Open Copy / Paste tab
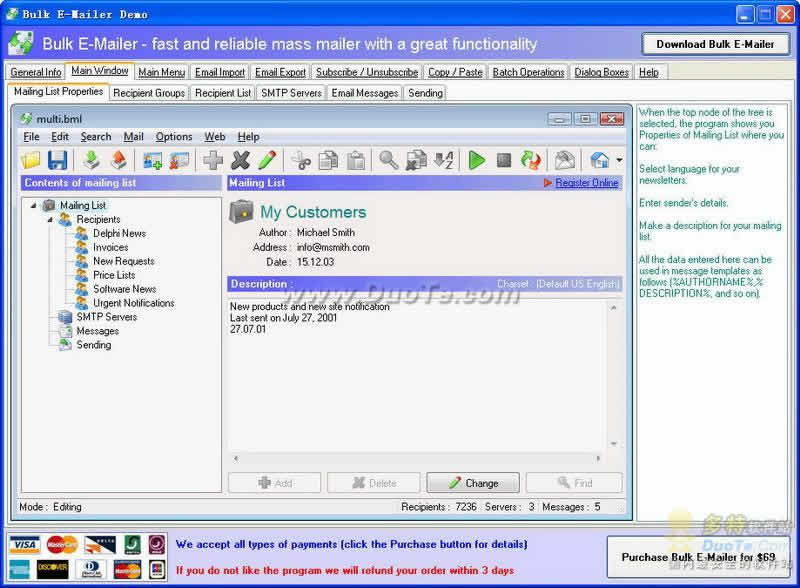 click(x=455, y=72)
